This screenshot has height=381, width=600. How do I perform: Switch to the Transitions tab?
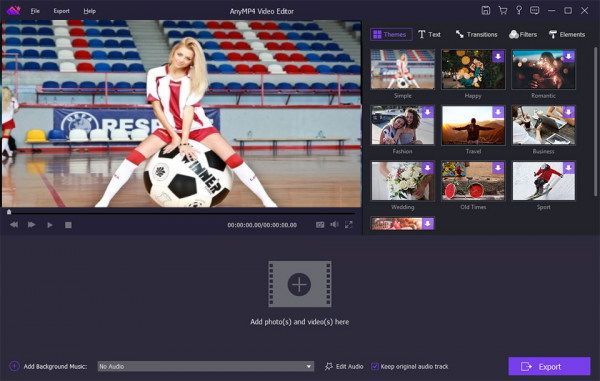tap(476, 34)
